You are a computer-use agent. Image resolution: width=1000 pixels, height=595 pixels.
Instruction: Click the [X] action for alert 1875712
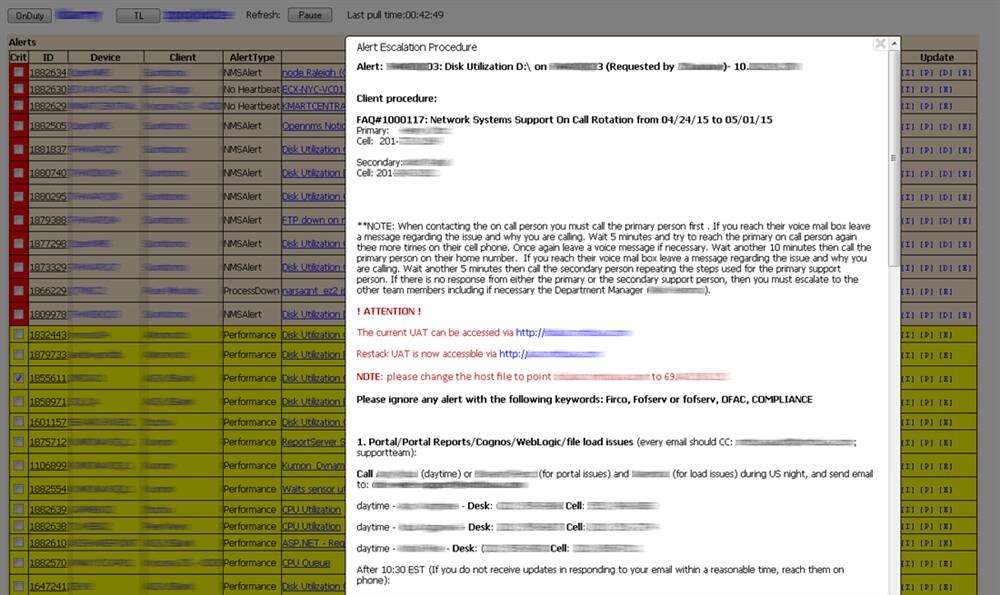click(946, 443)
